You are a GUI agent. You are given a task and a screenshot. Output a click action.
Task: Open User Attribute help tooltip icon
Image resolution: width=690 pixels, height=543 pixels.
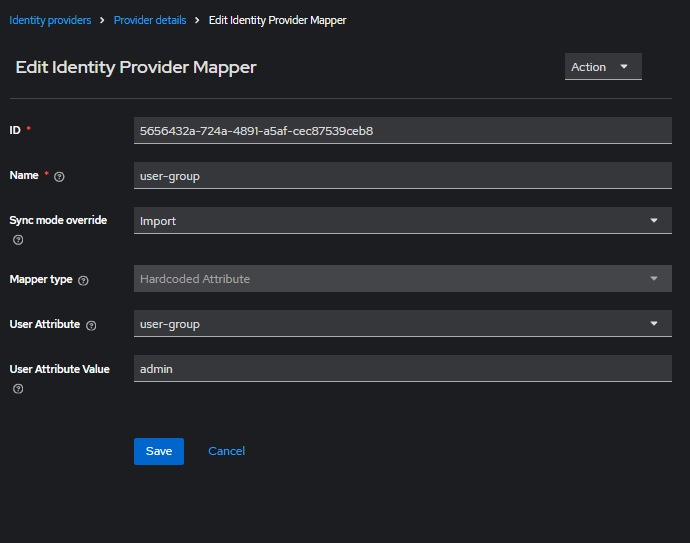tap(91, 325)
